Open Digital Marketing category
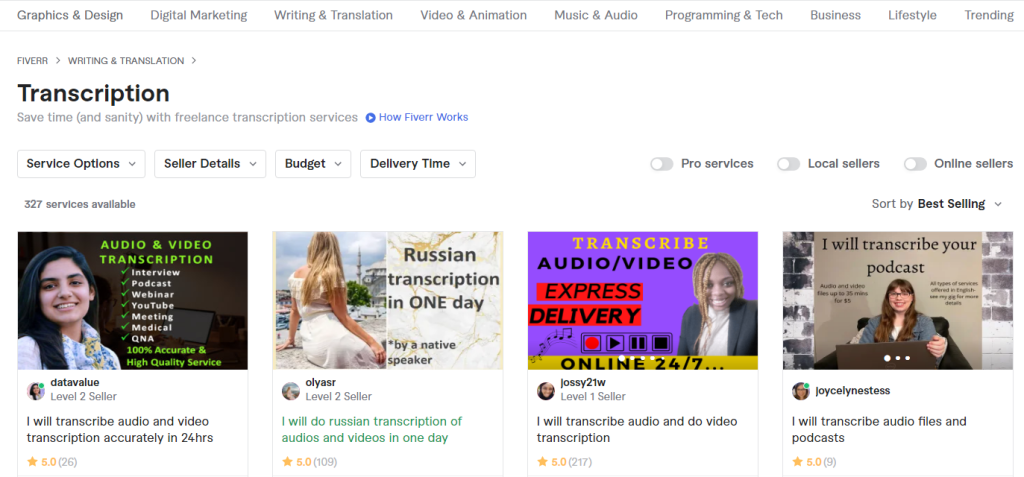The image size is (1024, 477). coord(199,15)
